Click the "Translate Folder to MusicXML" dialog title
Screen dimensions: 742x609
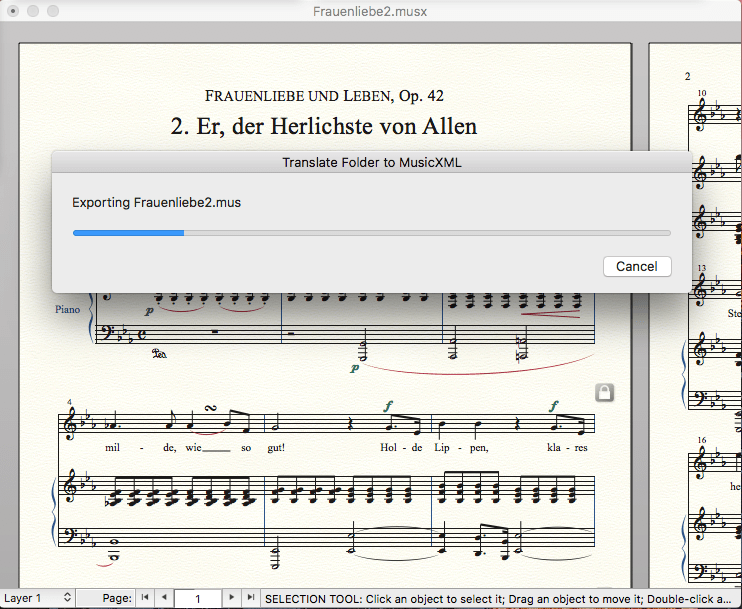pos(371,162)
